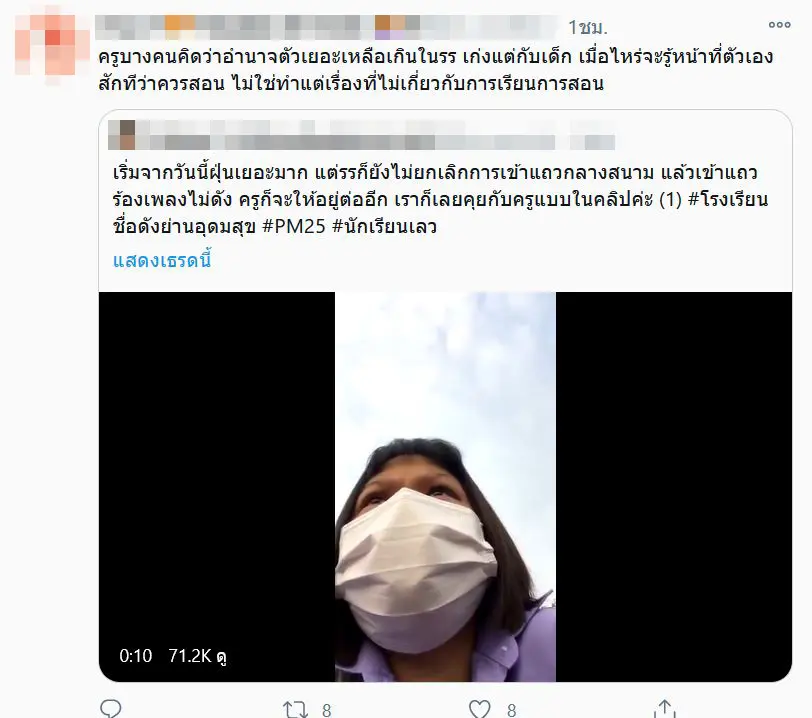Click the reply speech bubble icon
The width and height of the screenshot is (812, 718).
click(x=110, y=708)
